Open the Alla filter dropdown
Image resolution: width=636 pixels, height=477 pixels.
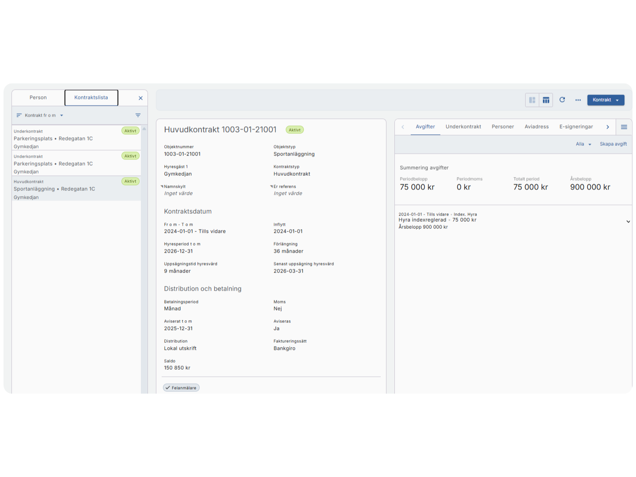pos(582,144)
